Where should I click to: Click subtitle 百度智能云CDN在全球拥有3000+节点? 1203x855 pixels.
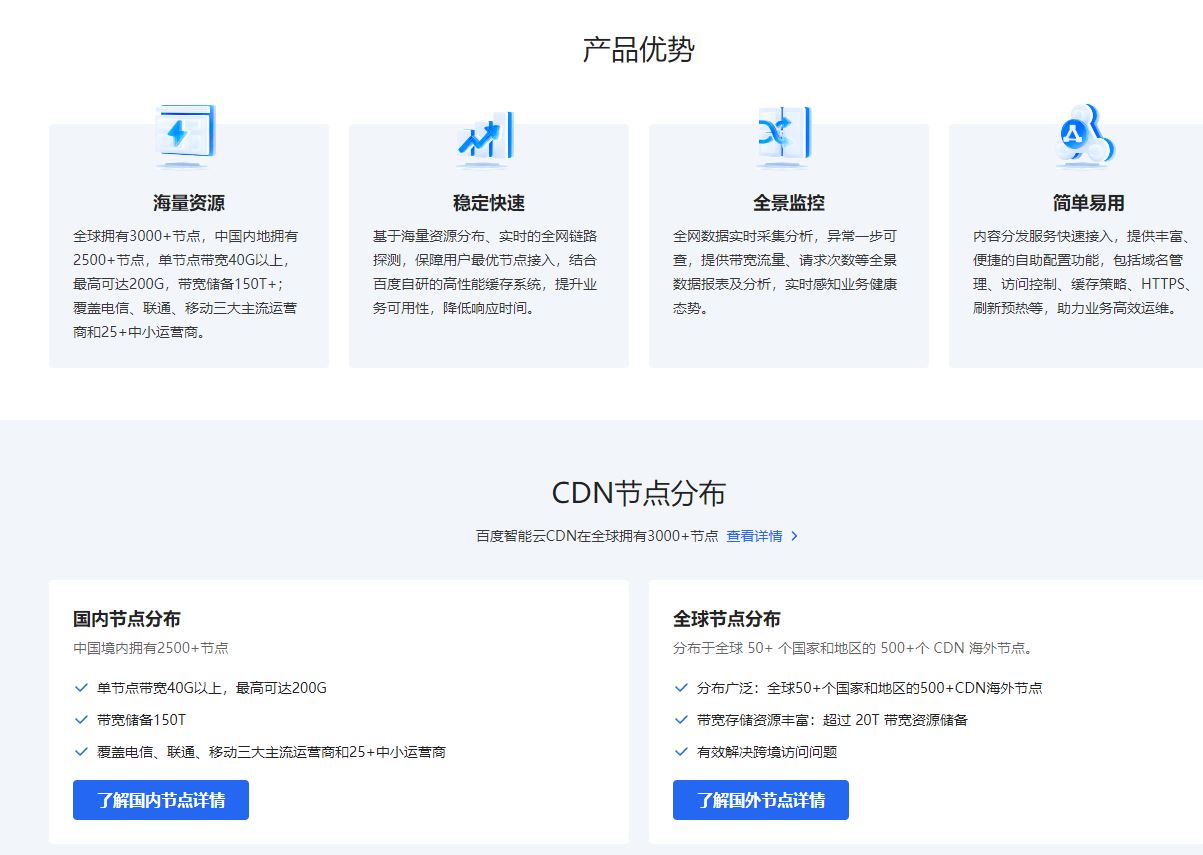pyautogui.click(x=597, y=536)
